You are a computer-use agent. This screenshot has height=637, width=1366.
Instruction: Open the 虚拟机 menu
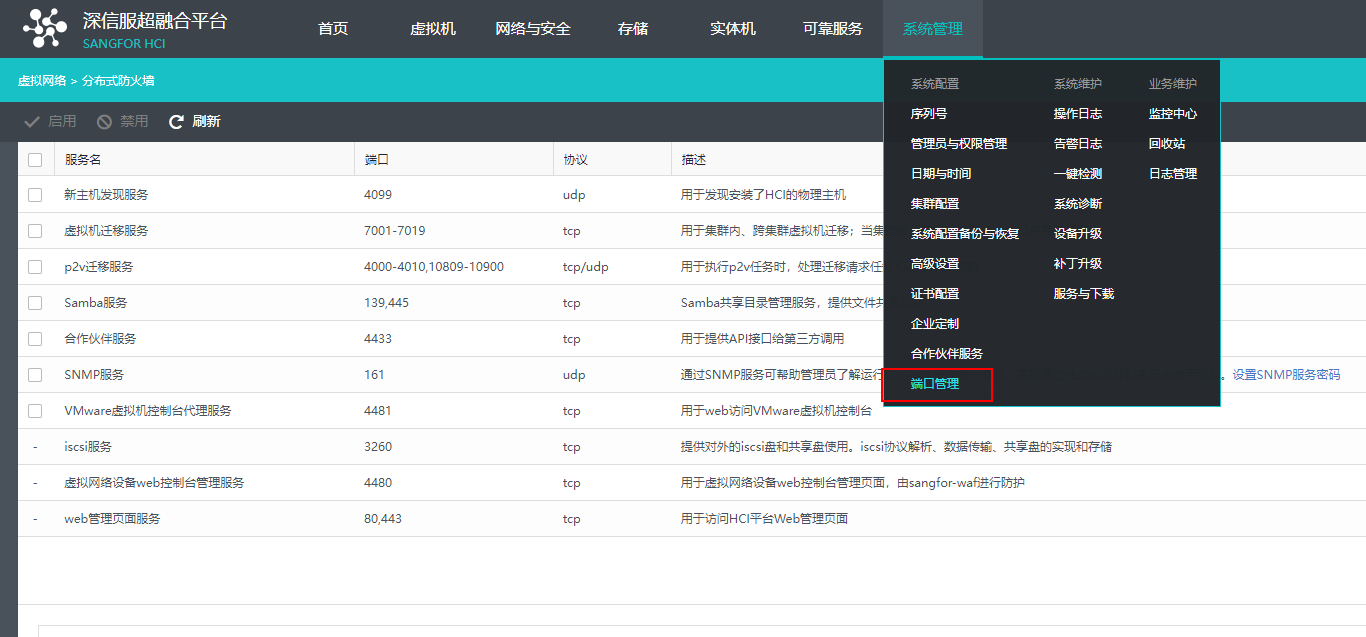tap(433, 29)
